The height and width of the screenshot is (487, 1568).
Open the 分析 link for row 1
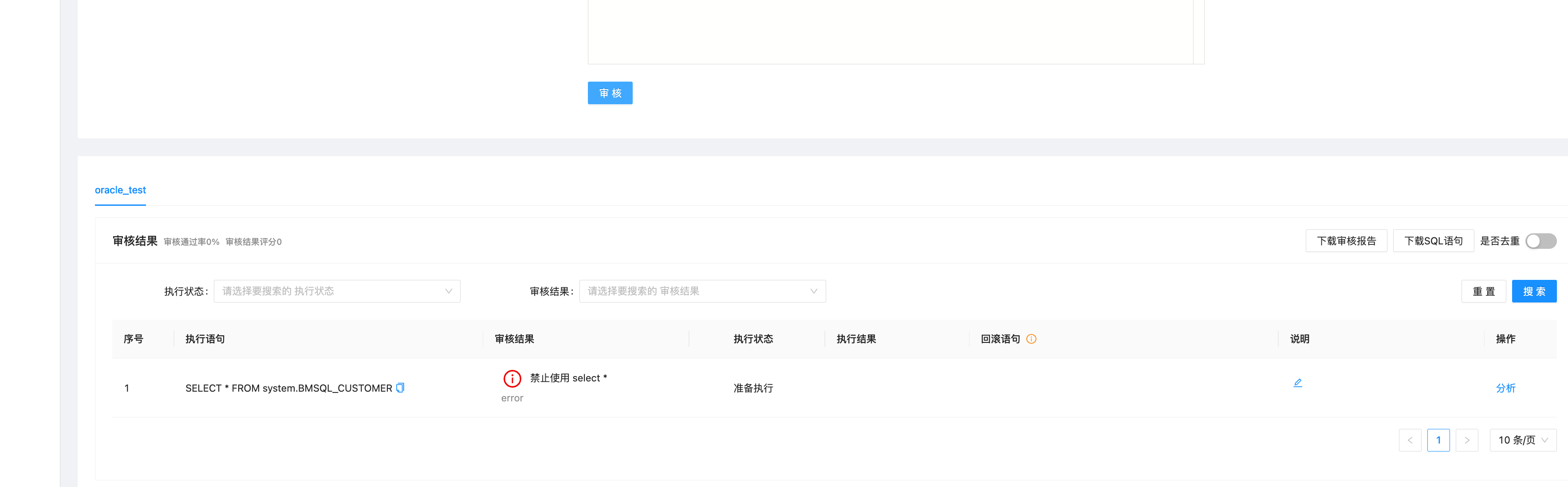point(1506,388)
